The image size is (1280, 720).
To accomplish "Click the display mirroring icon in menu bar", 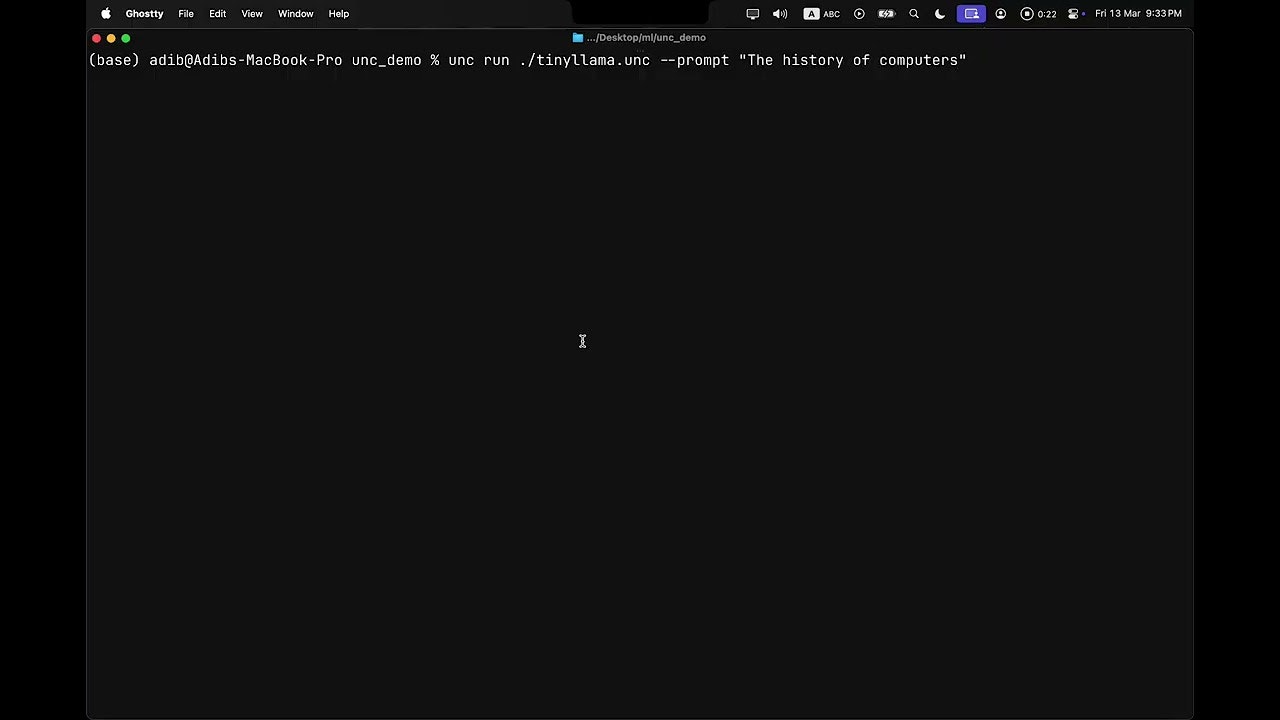I will [753, 14].
